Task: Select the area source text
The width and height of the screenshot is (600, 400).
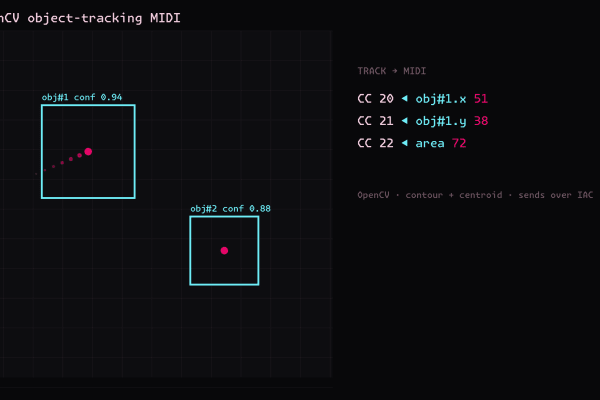Action: 430,144
